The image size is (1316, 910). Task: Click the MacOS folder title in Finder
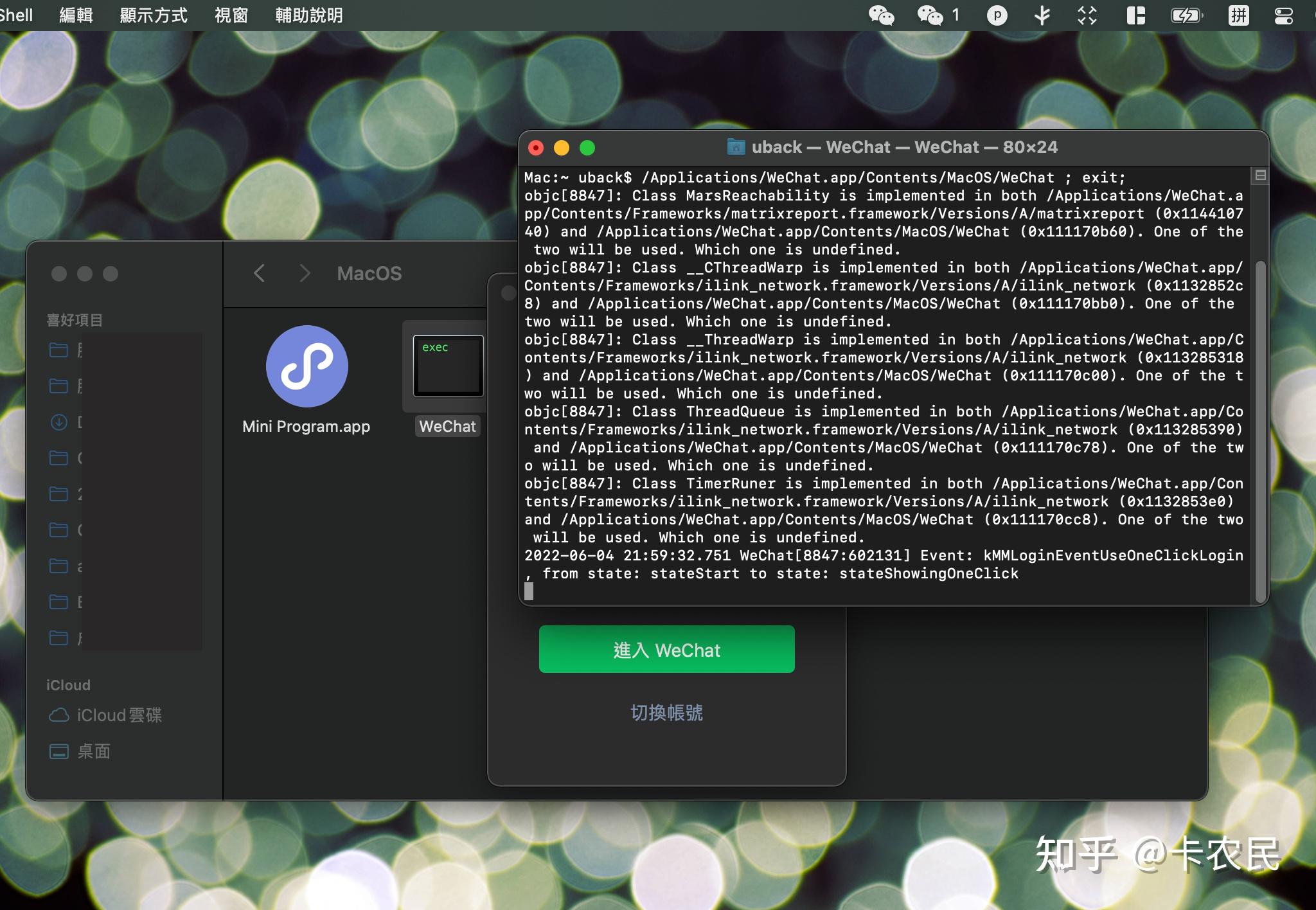(x=369, y=273)
